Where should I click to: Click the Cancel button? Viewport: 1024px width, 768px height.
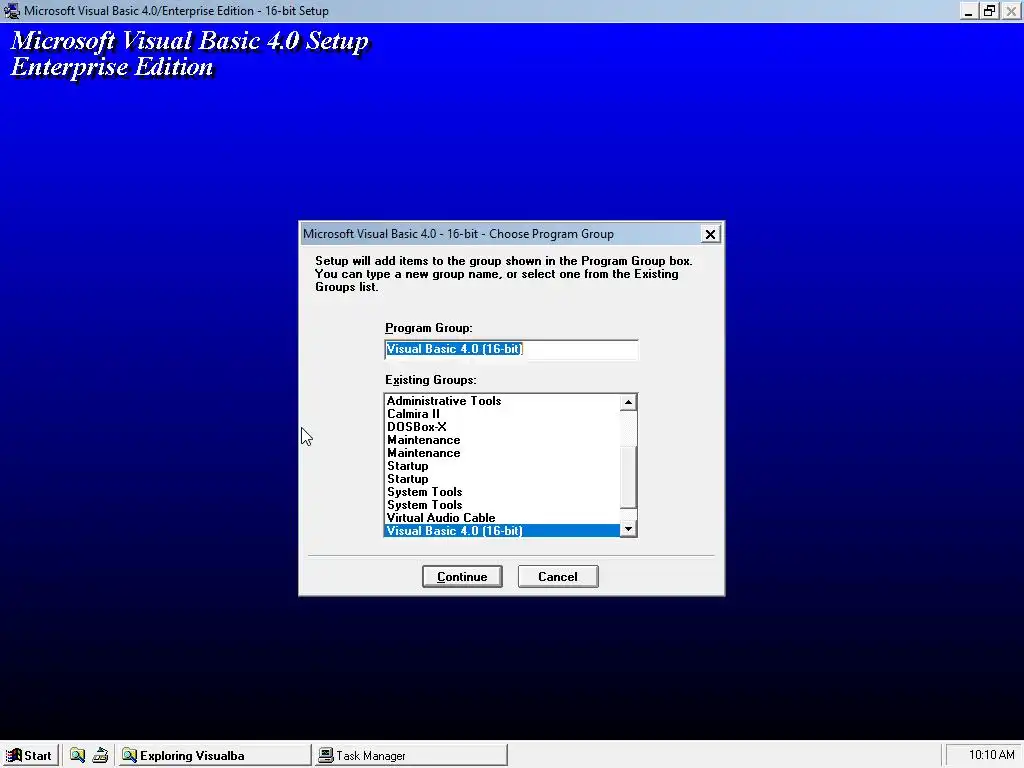coord(558,576)
